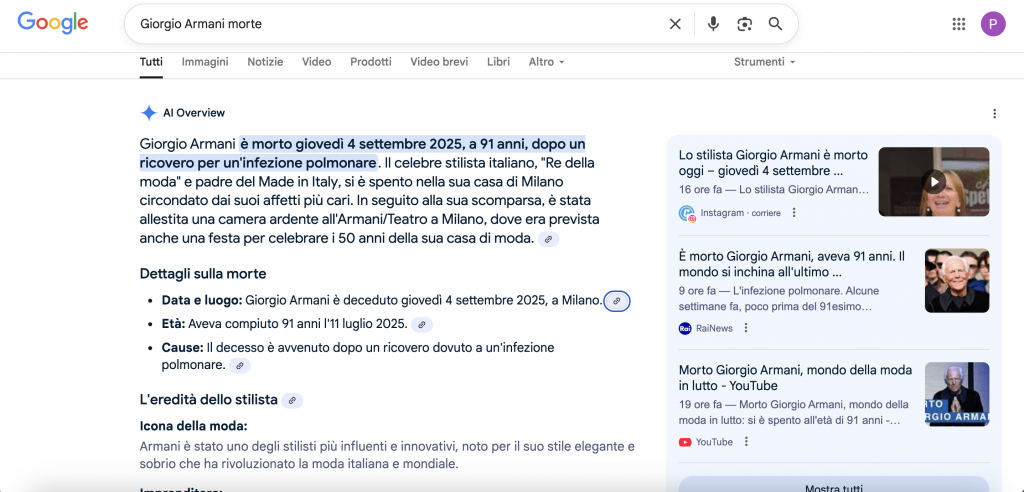Viewport: 1024px width, 492px height.
Task: Open source link icon for Età bullet
Action: (422, 324)
